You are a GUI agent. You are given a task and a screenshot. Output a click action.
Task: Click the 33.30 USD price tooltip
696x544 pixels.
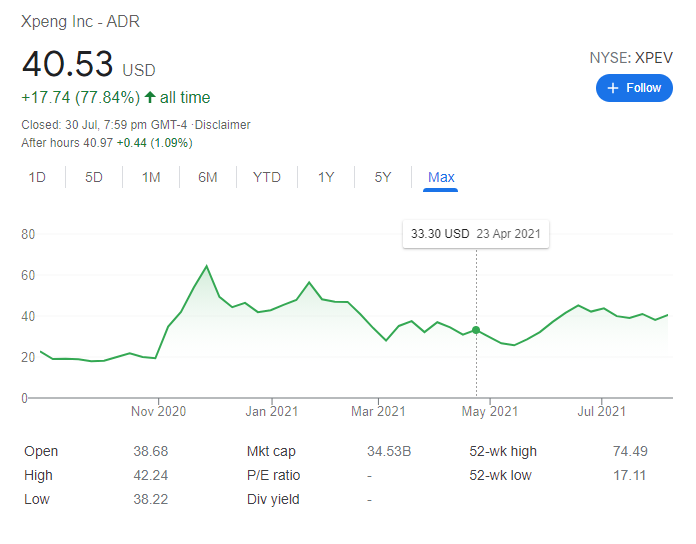coord(476,234)
